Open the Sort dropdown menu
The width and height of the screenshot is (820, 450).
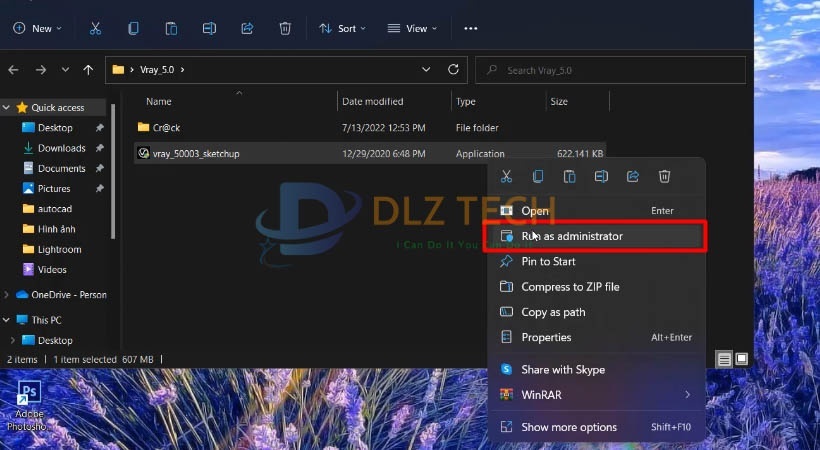(x=343, y=28)
